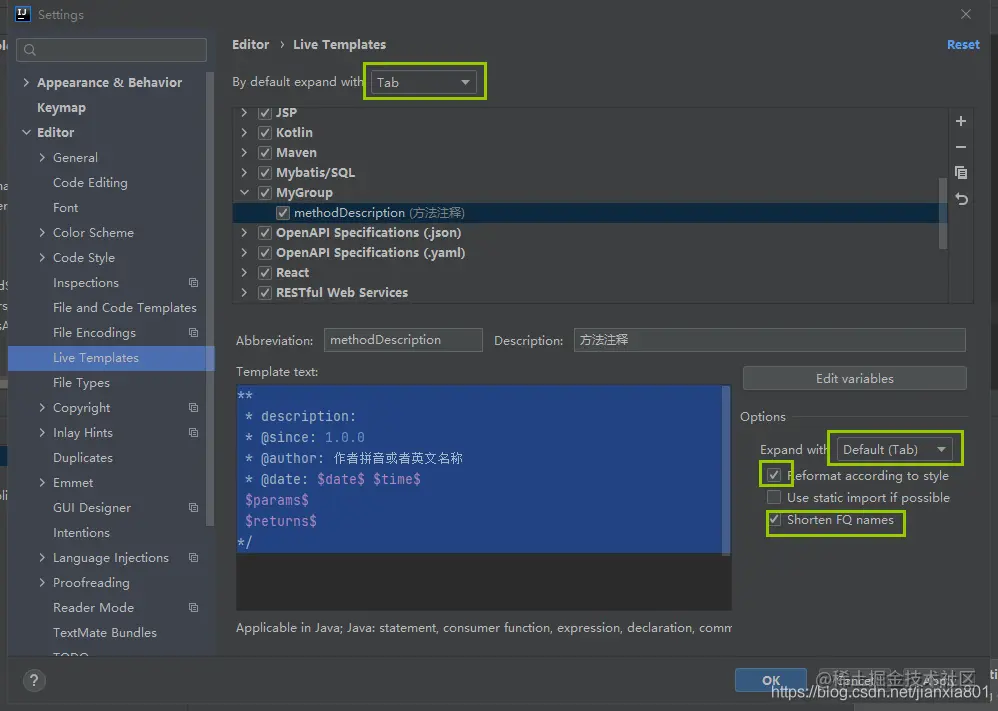This screenshot has height=711, width=998.
Task: Click the settings tree vertical scrollbar
Action: [211, 299]
